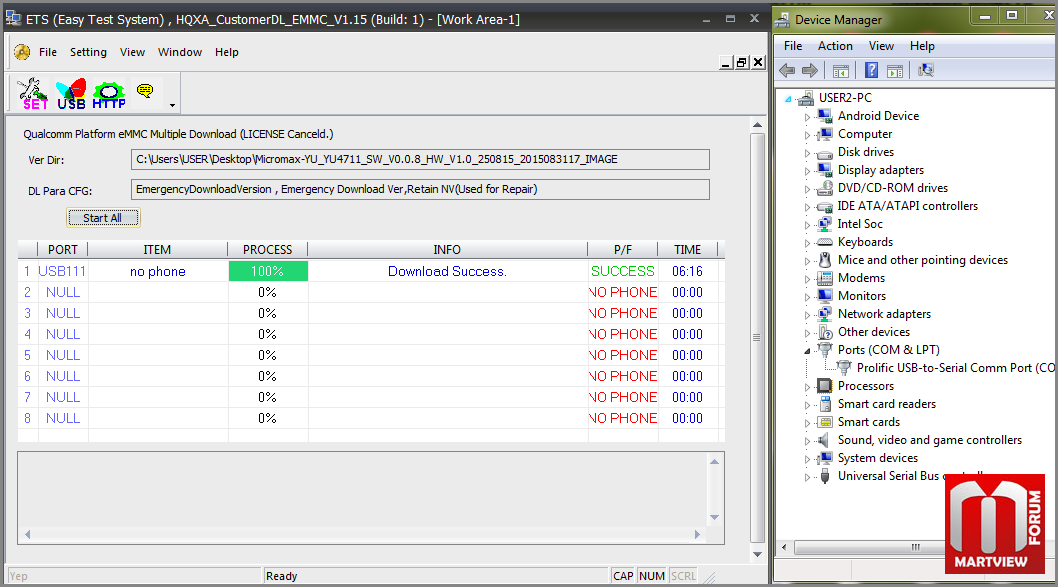1058x587 pixels.
Task: Open Window menu in ETS
Action: click(x=179, y=52)
